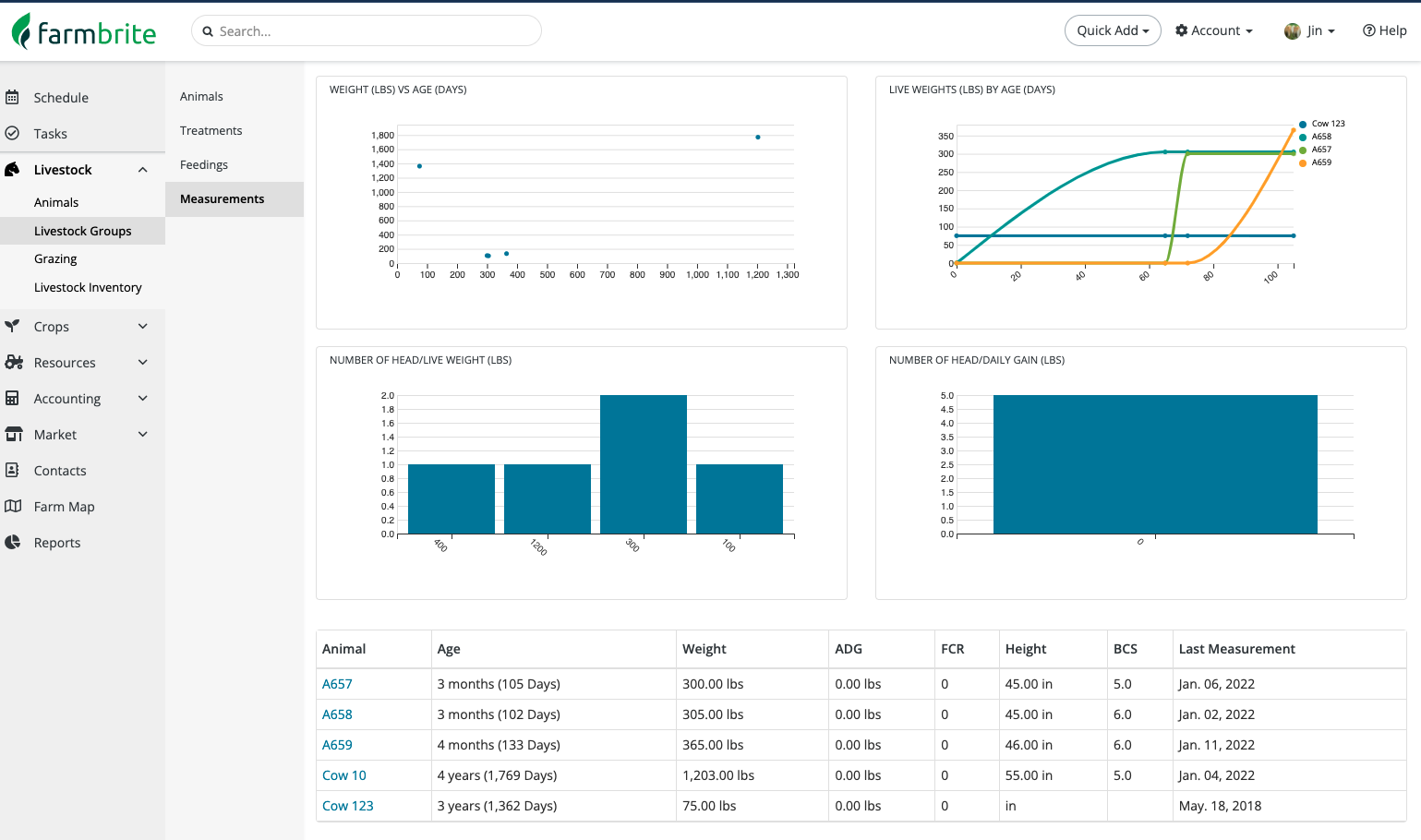Toggle A658 legend marker
Viewport: 1421px width, 840px height.
pyautogui.click(x=1303, y=137)
